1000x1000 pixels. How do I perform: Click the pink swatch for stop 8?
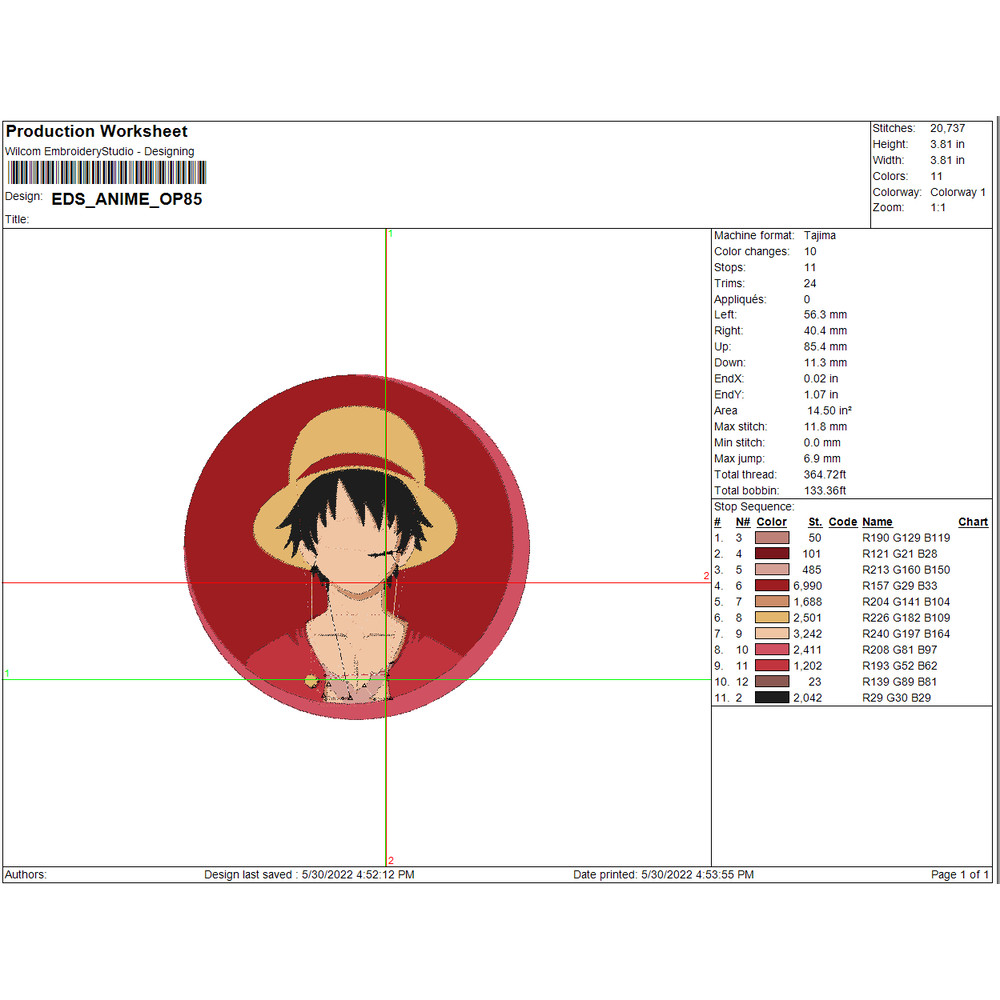point(771,650)
